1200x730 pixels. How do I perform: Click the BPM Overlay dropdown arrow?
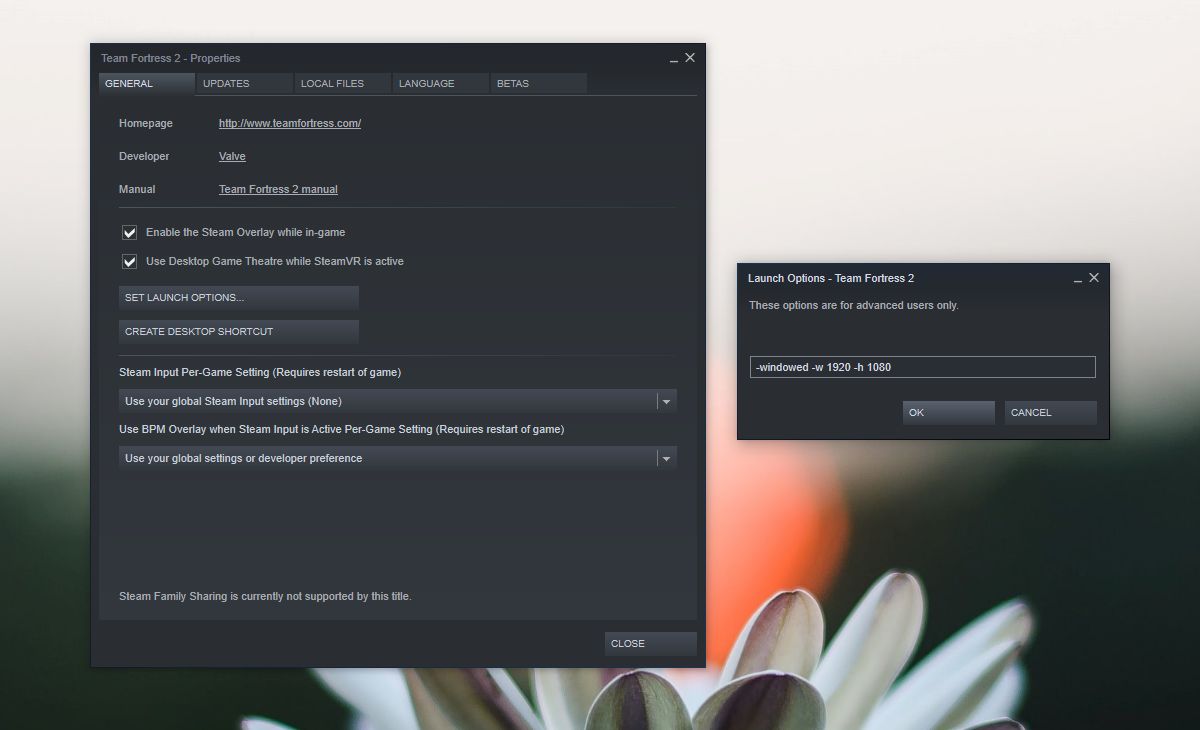point(666,457)
